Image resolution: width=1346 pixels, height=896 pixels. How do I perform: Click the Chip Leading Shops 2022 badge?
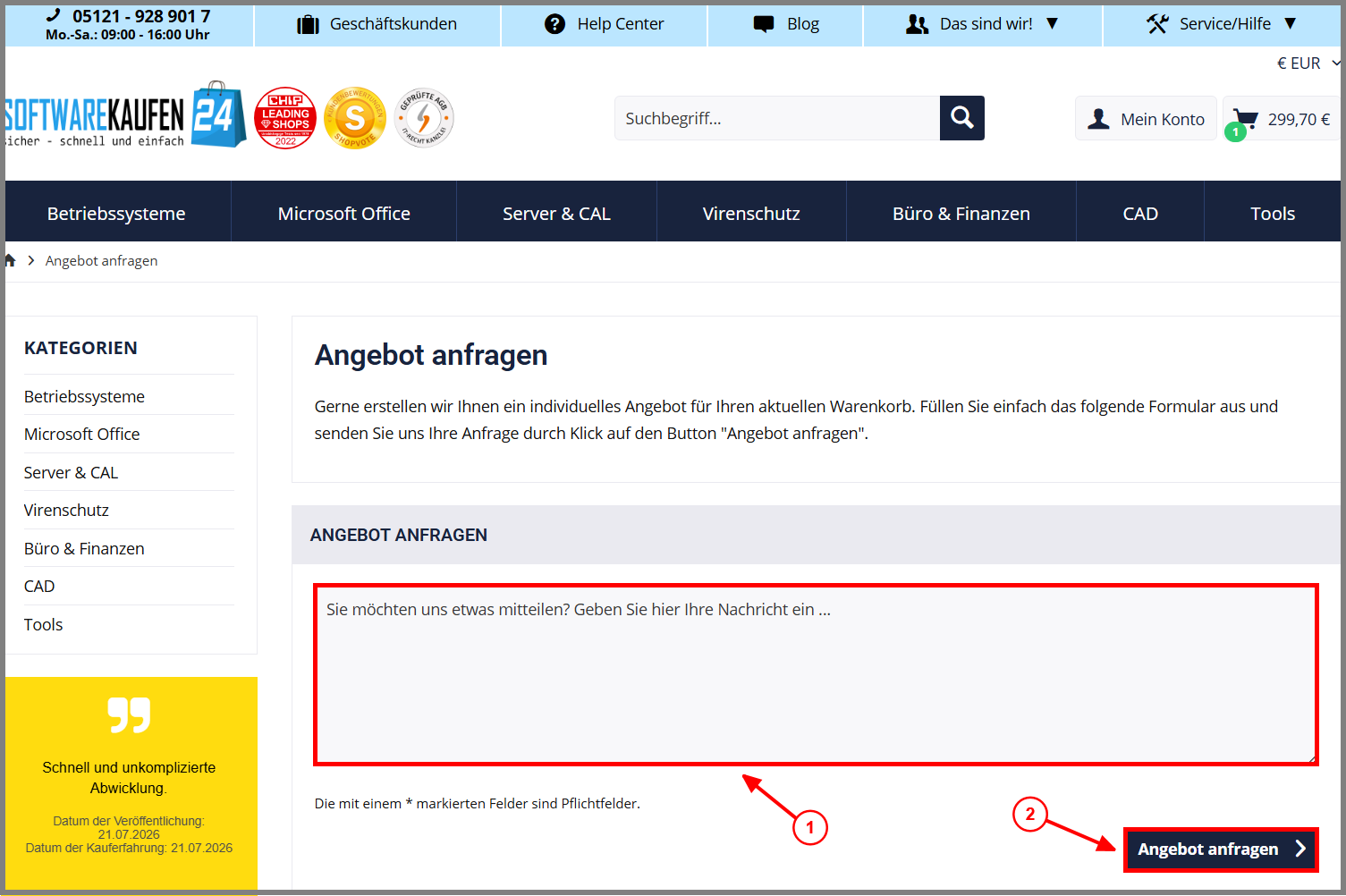(285, 118)
